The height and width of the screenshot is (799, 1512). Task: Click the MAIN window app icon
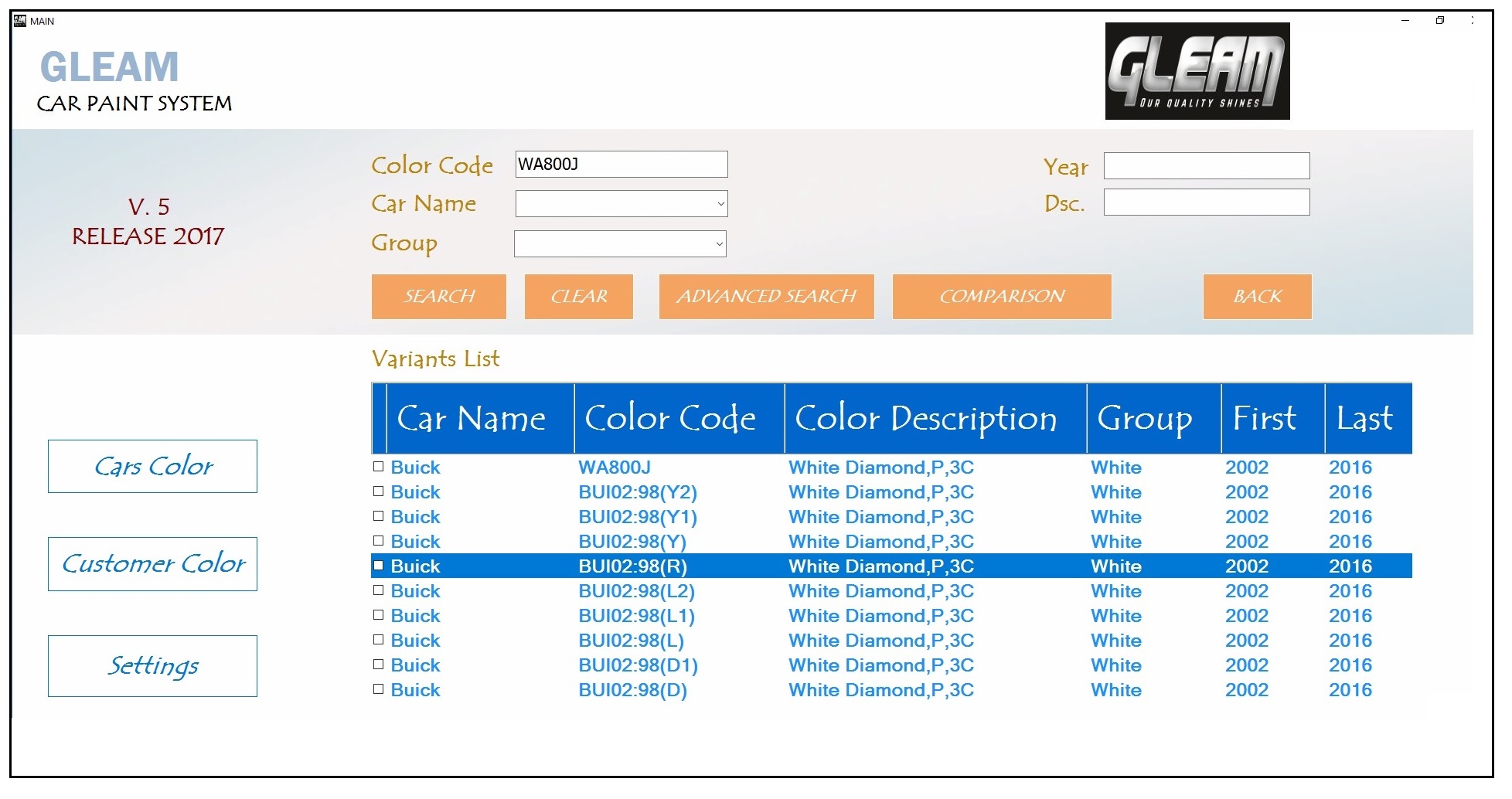click(20, 21)
